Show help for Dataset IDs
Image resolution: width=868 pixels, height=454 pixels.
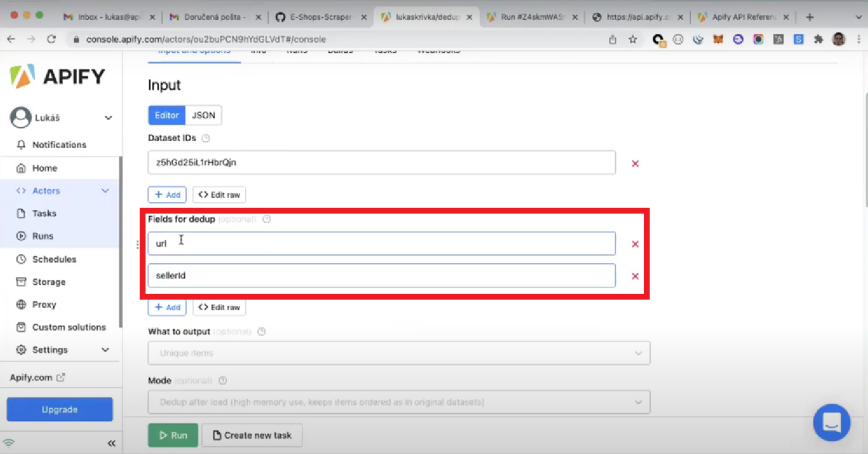click(x=206, y=138)
